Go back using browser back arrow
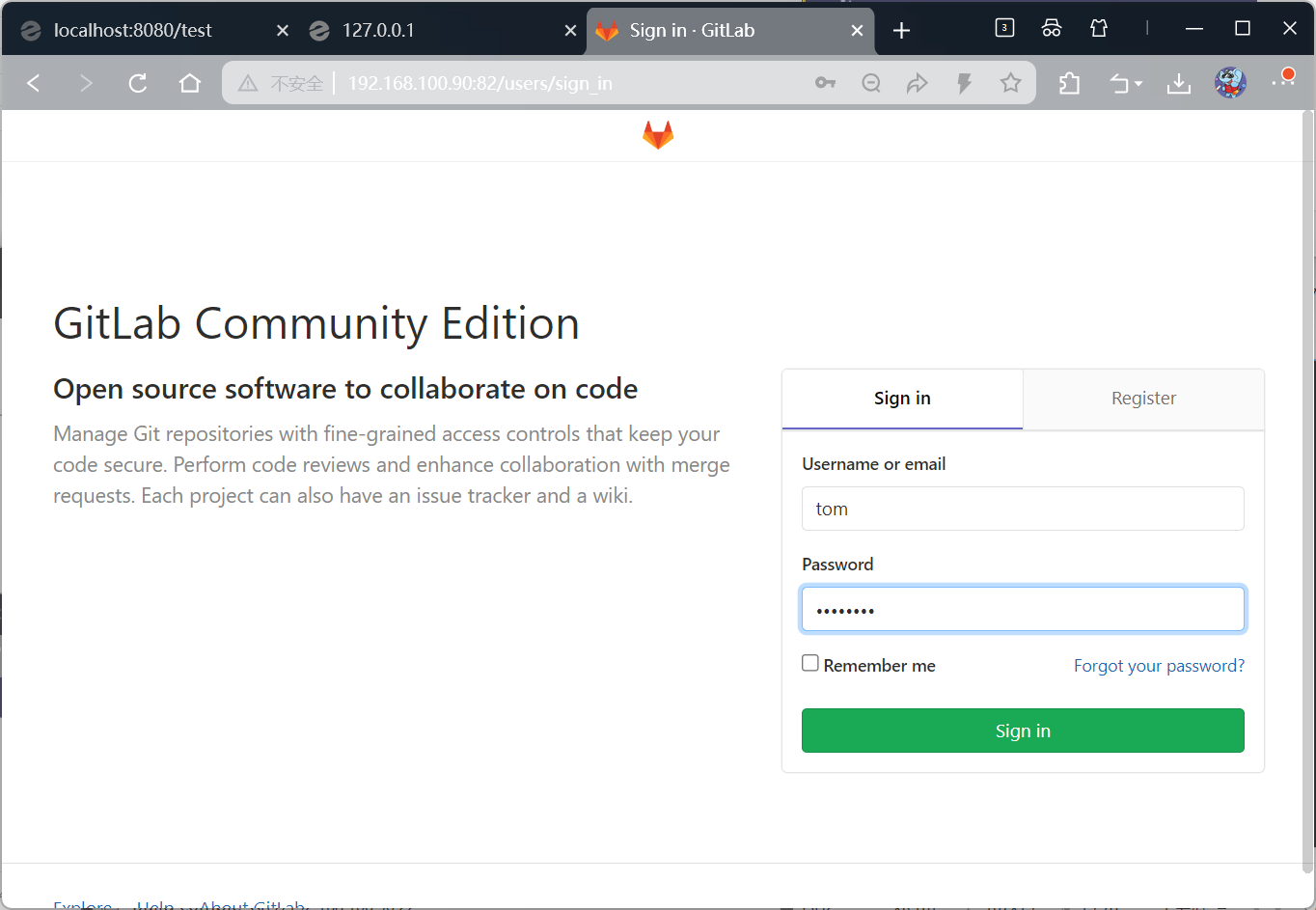 coord(34,83)
